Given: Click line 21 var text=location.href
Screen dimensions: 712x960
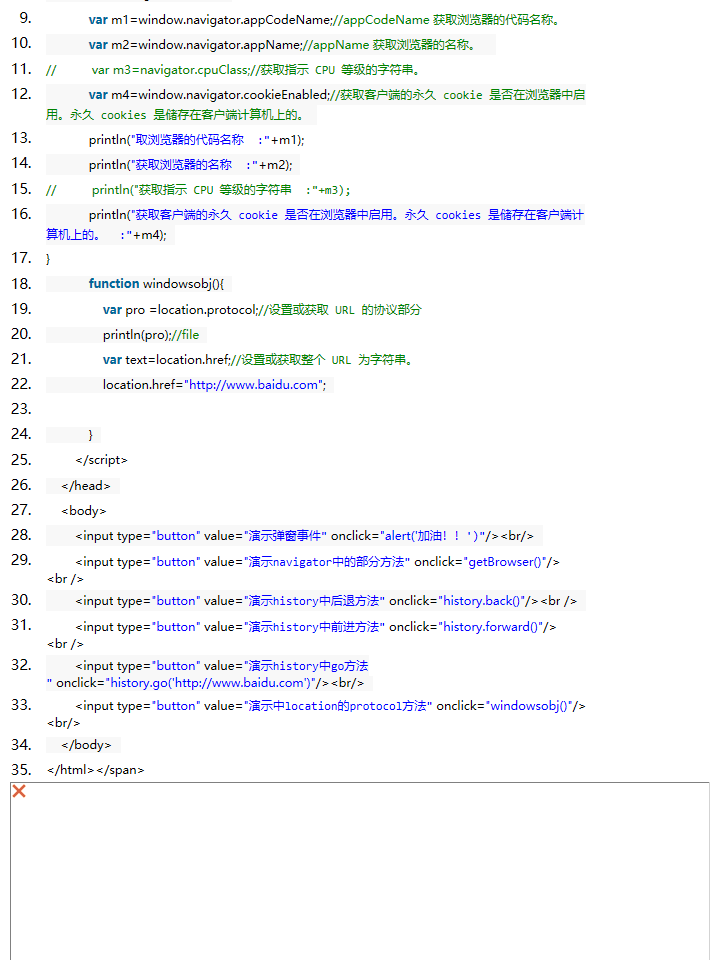Looking at the screenshot, I should 259,360.
